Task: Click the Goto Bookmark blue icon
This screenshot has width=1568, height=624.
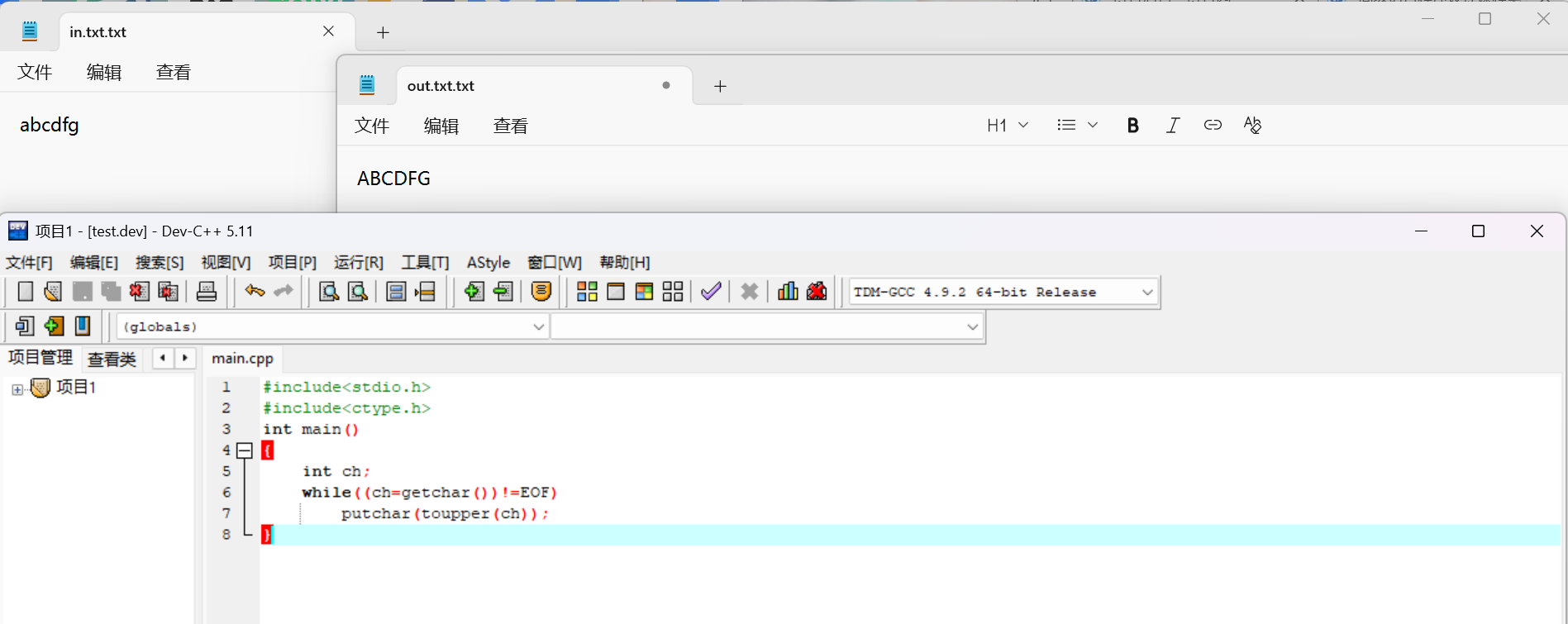Action: point(83,326)
